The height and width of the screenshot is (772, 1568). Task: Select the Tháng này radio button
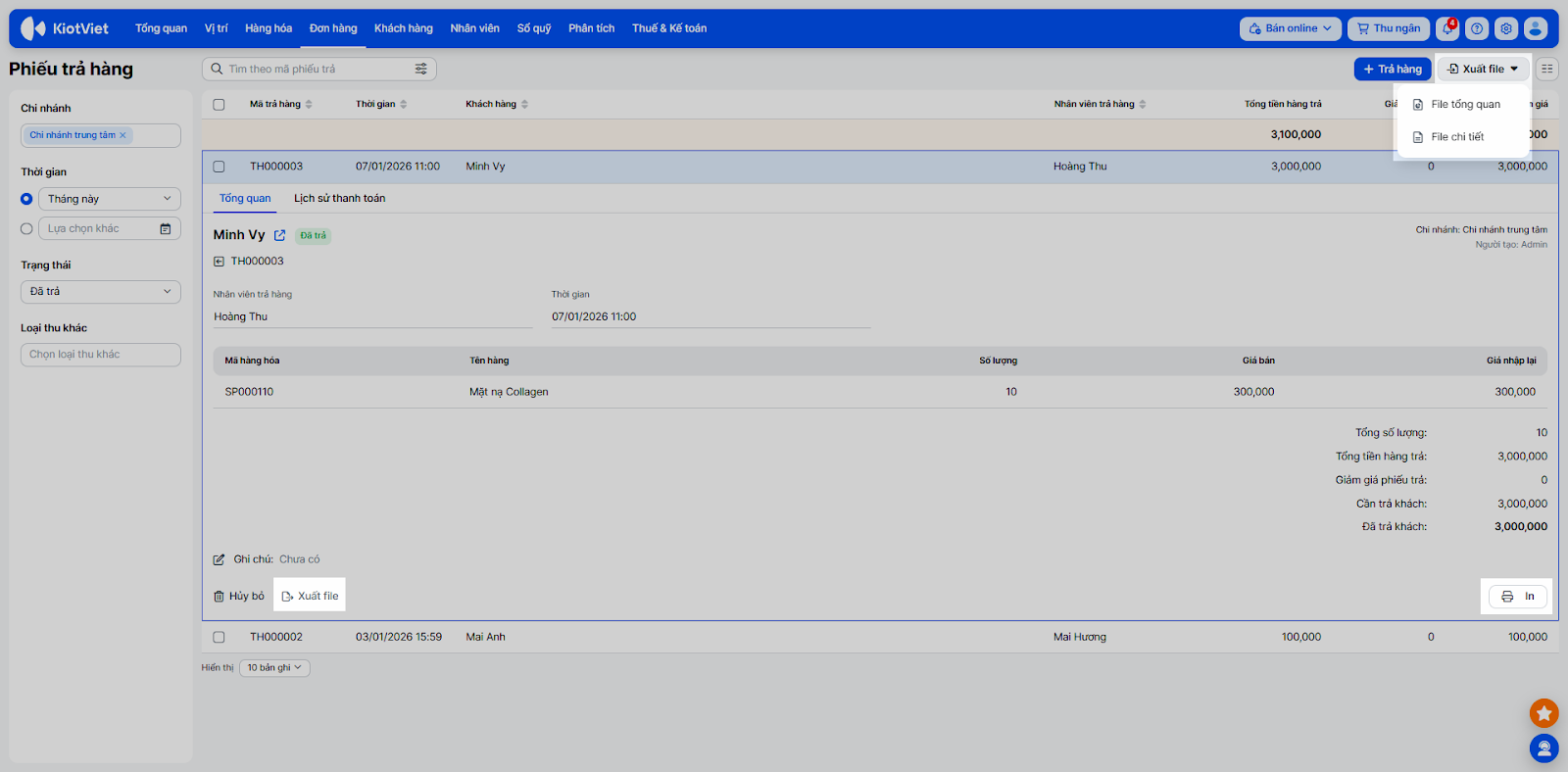[x=26, y=199]
